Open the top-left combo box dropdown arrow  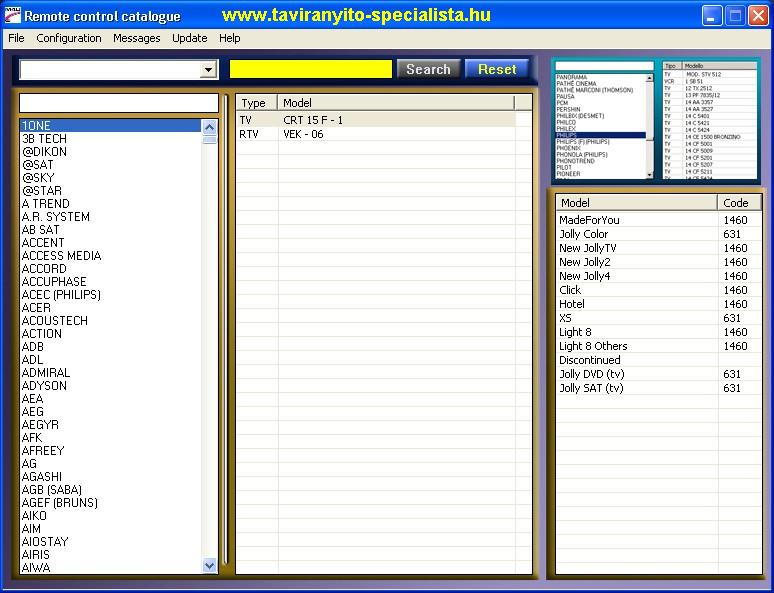(209, 70)
